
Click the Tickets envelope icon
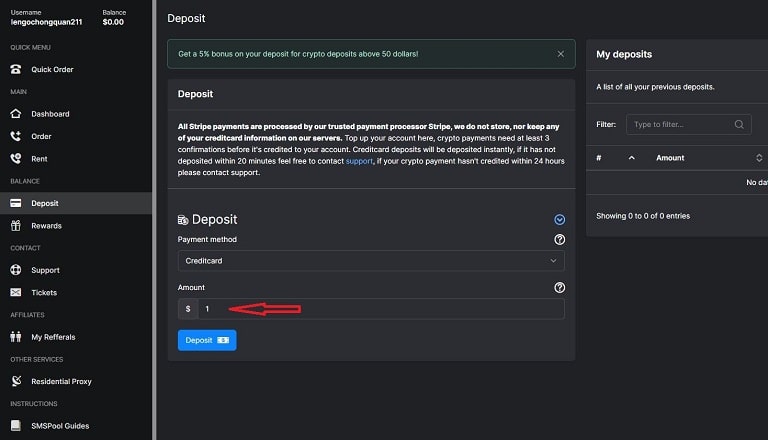[15, 293]
